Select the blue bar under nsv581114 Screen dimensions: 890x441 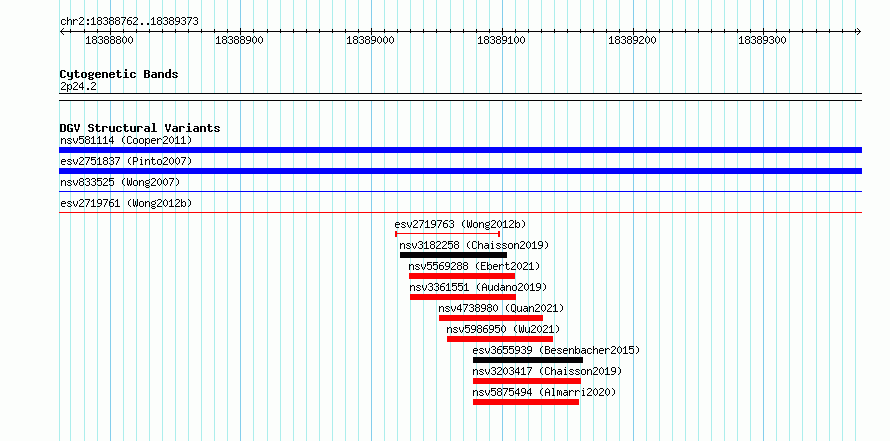click(x=460, y=150)
